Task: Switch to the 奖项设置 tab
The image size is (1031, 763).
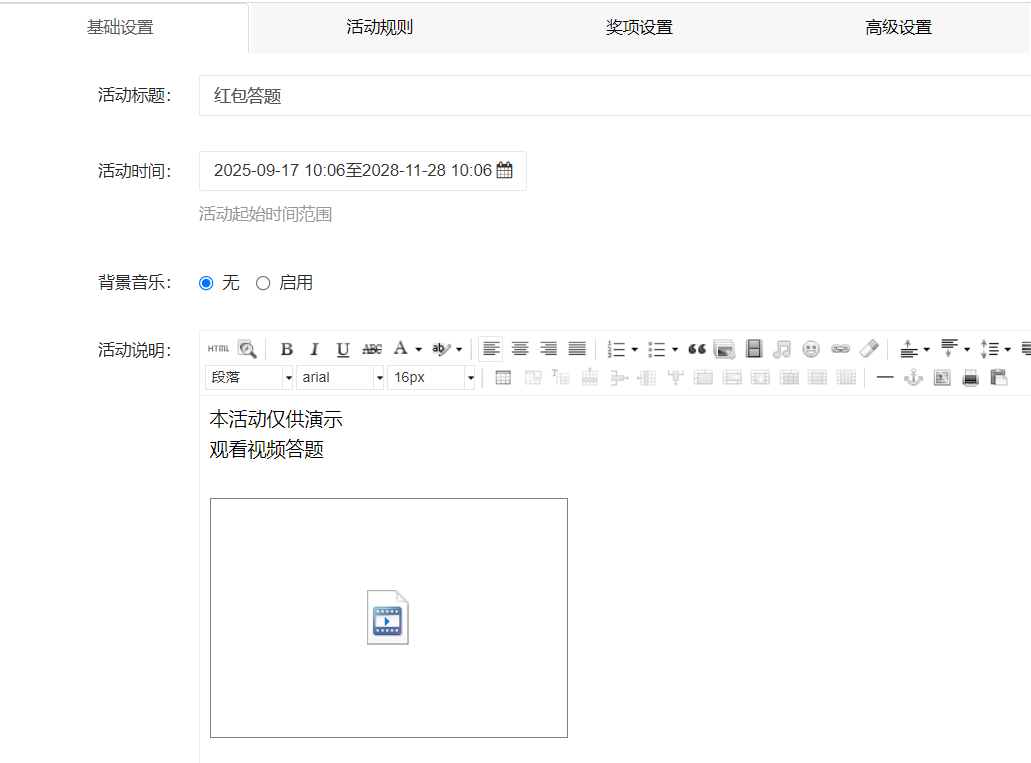Action: pos(639,28)
